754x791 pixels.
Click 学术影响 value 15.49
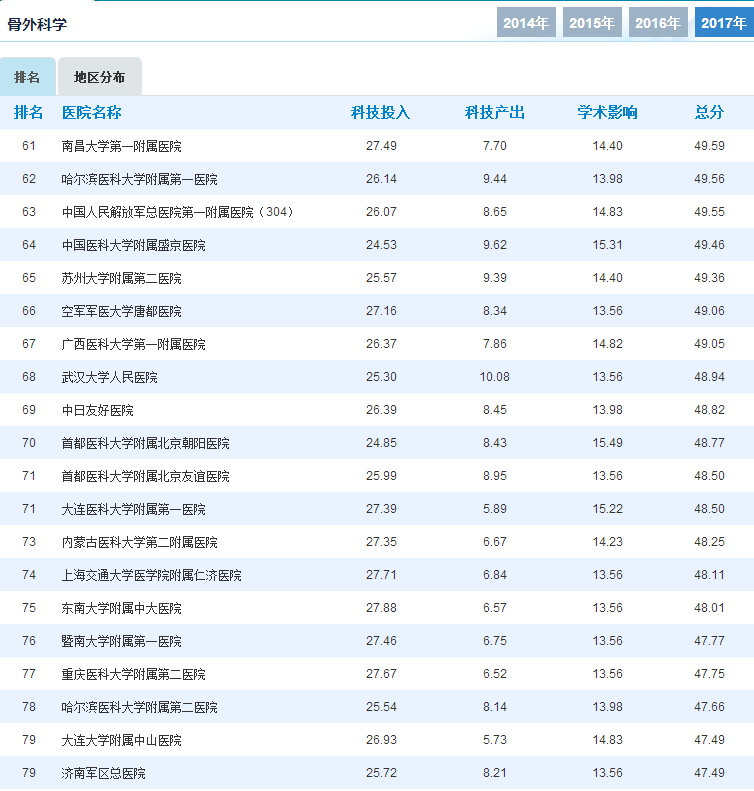click(x=607, y=443)
